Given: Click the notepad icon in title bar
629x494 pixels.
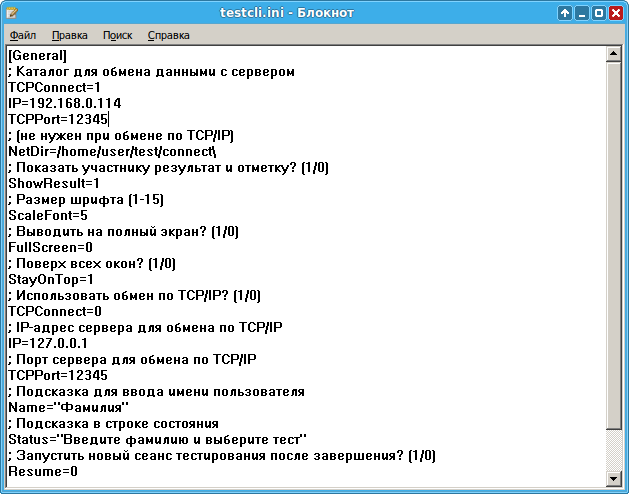Looking at the screenshot, I should click(x=12, y=13).
